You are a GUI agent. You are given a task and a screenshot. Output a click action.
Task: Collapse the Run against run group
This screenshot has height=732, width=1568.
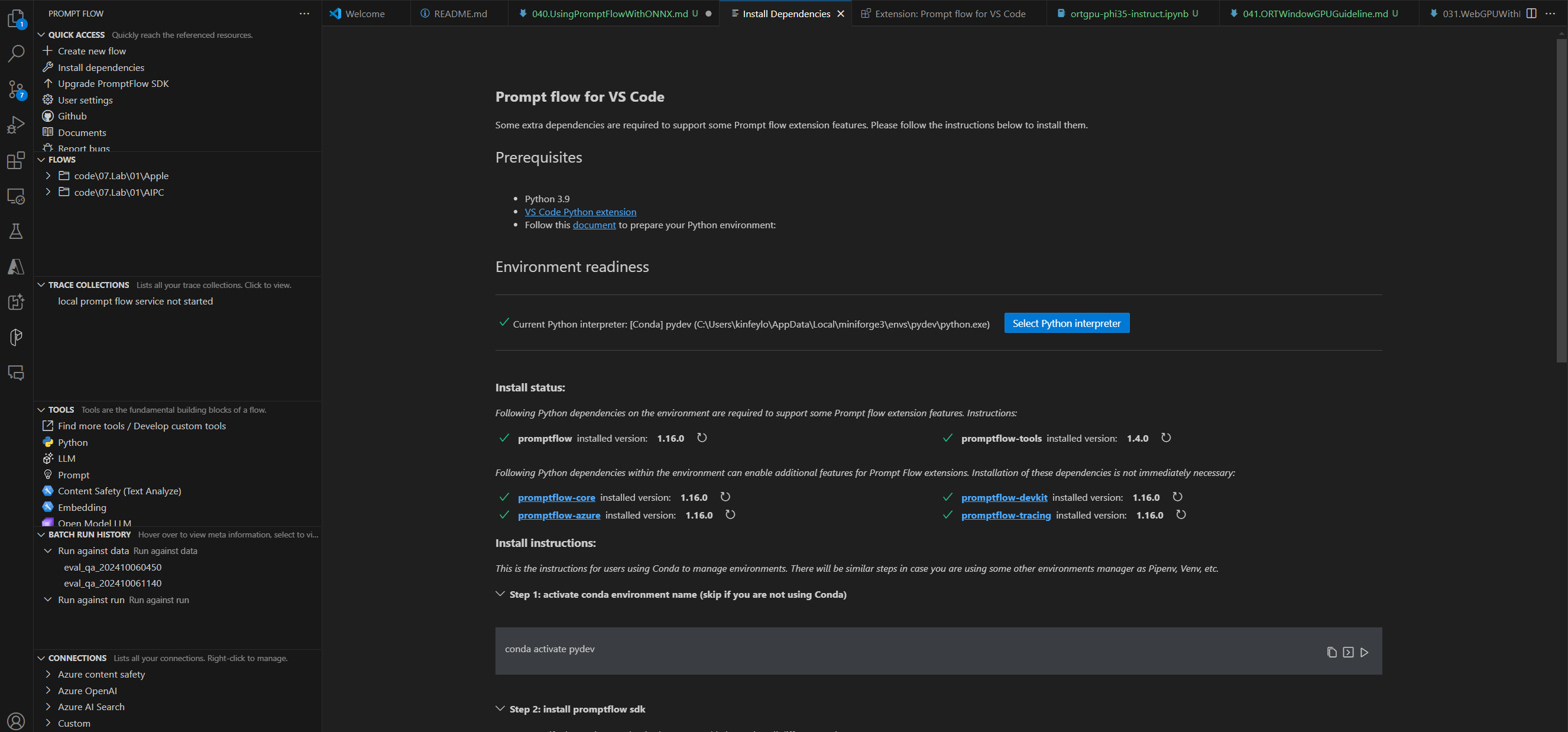[x=48, y=600]
